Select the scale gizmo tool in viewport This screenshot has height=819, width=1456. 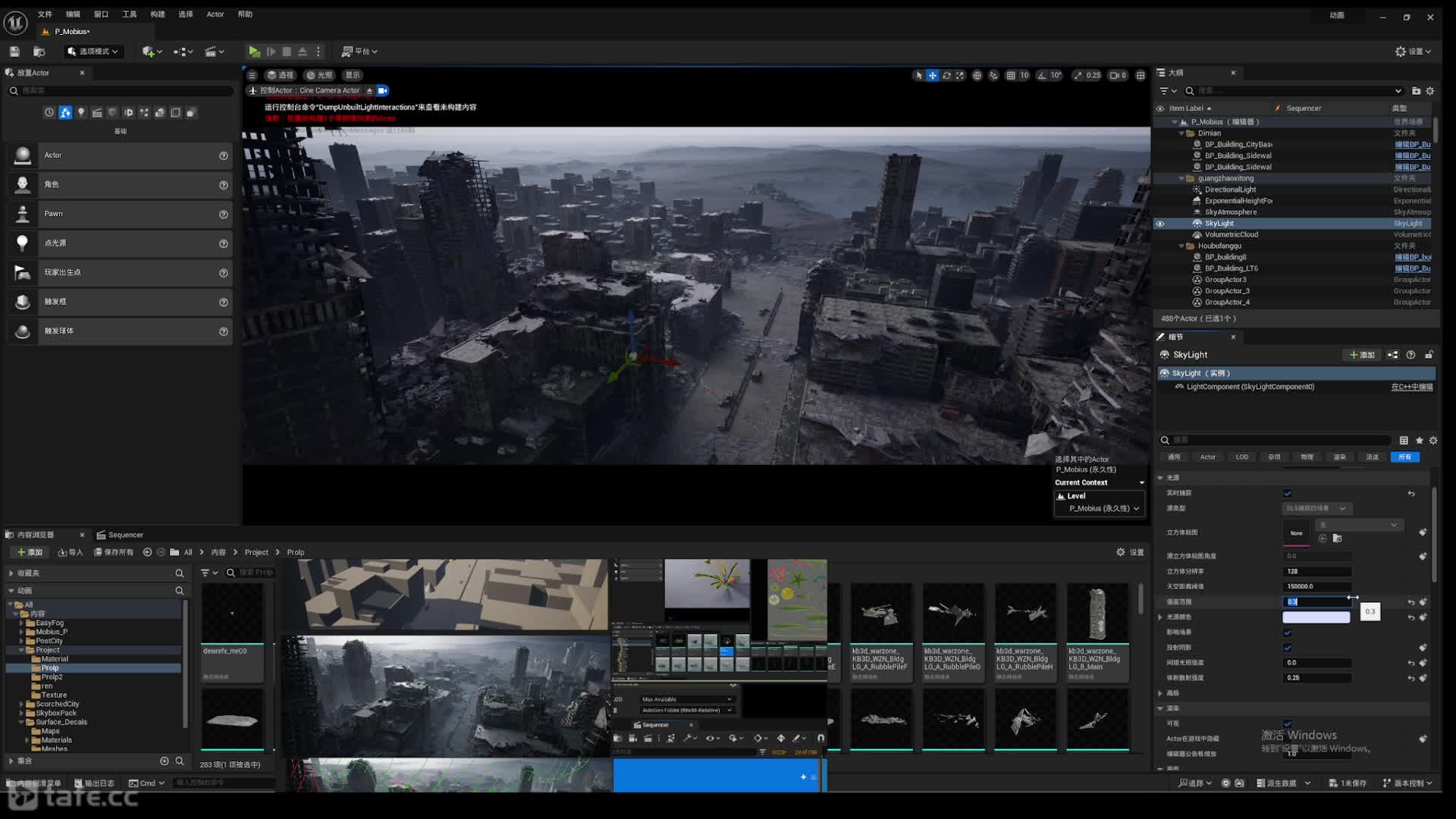coord(960,75)
